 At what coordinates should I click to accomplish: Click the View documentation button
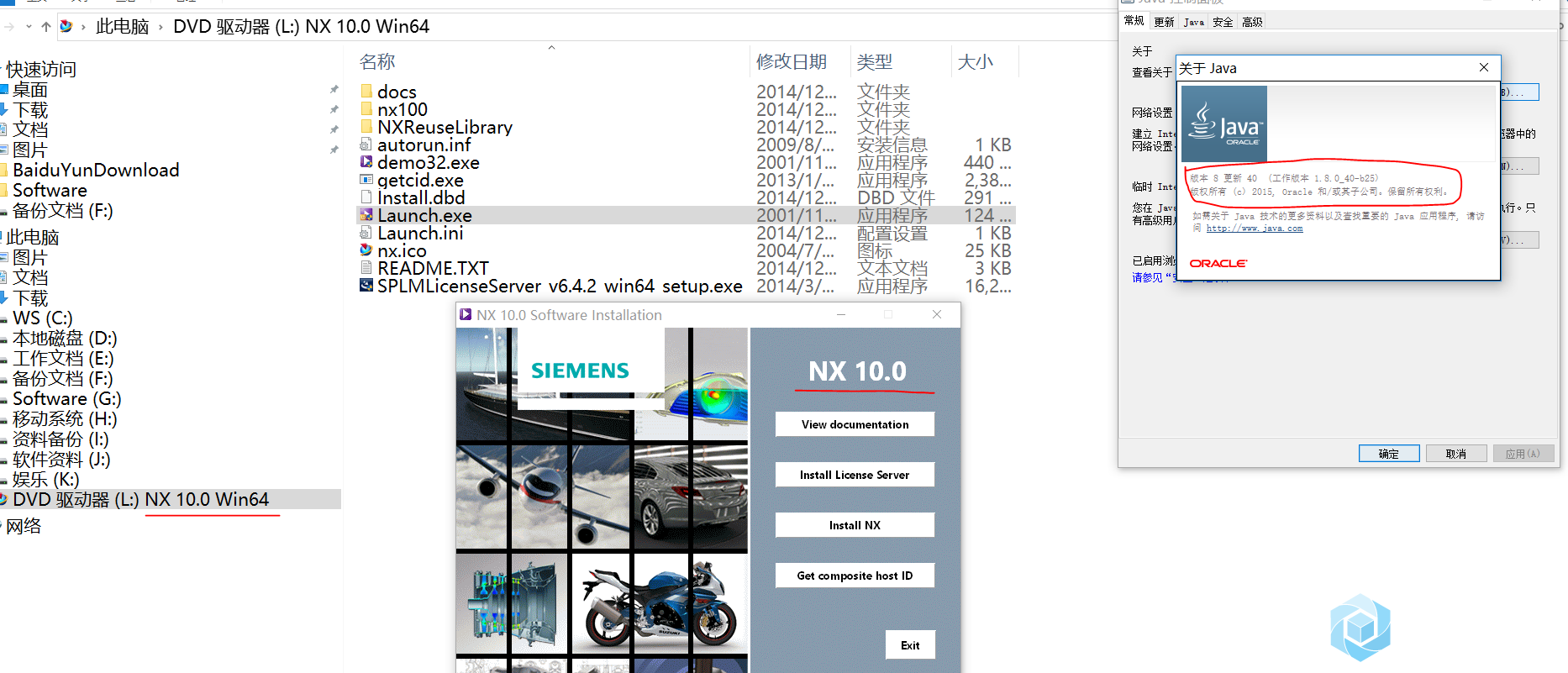tap(855, 424)
